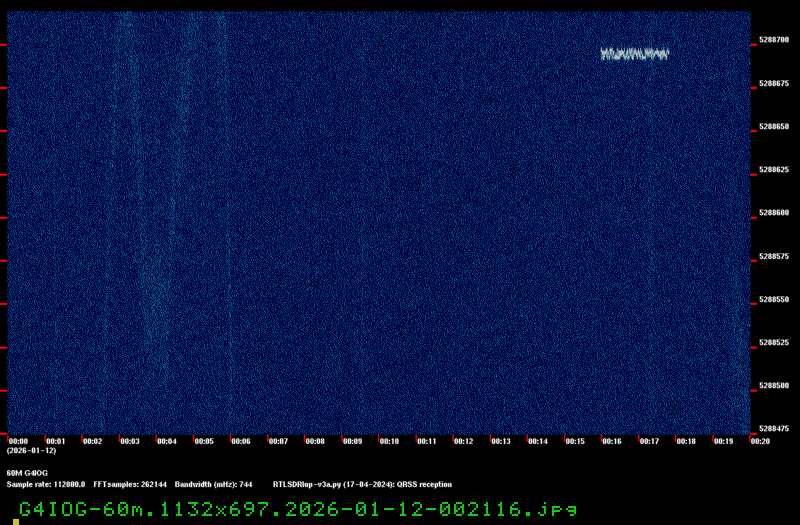Select the 5288600 frequency label

[774, 213]
